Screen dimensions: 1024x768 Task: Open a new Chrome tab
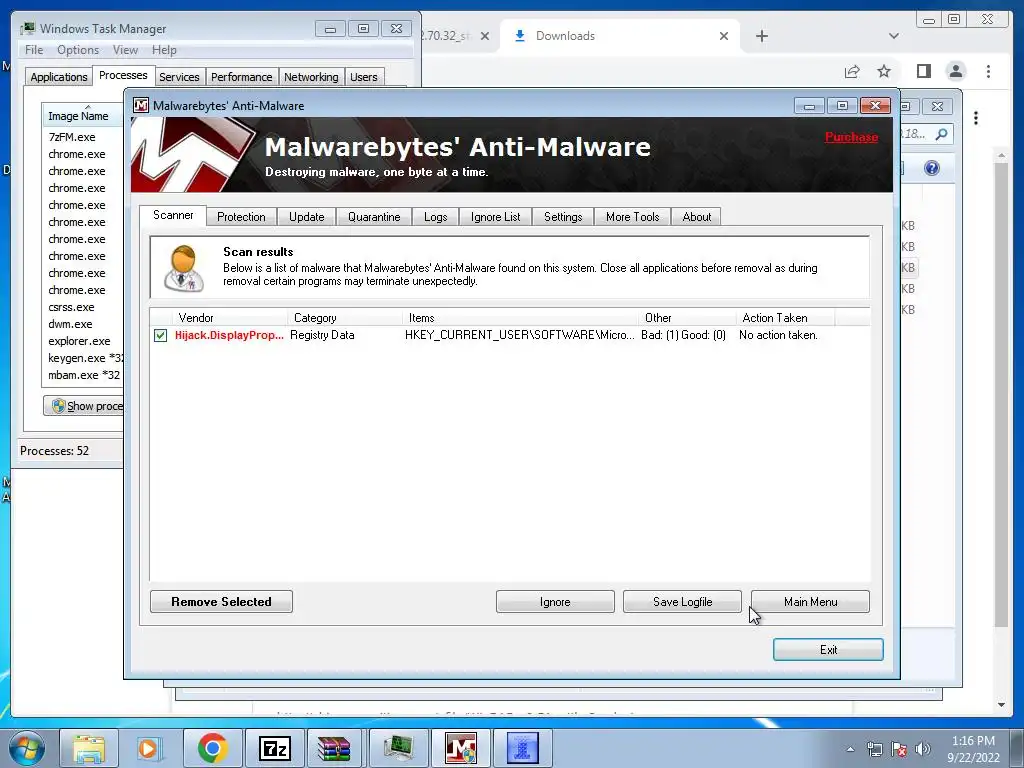761,36
